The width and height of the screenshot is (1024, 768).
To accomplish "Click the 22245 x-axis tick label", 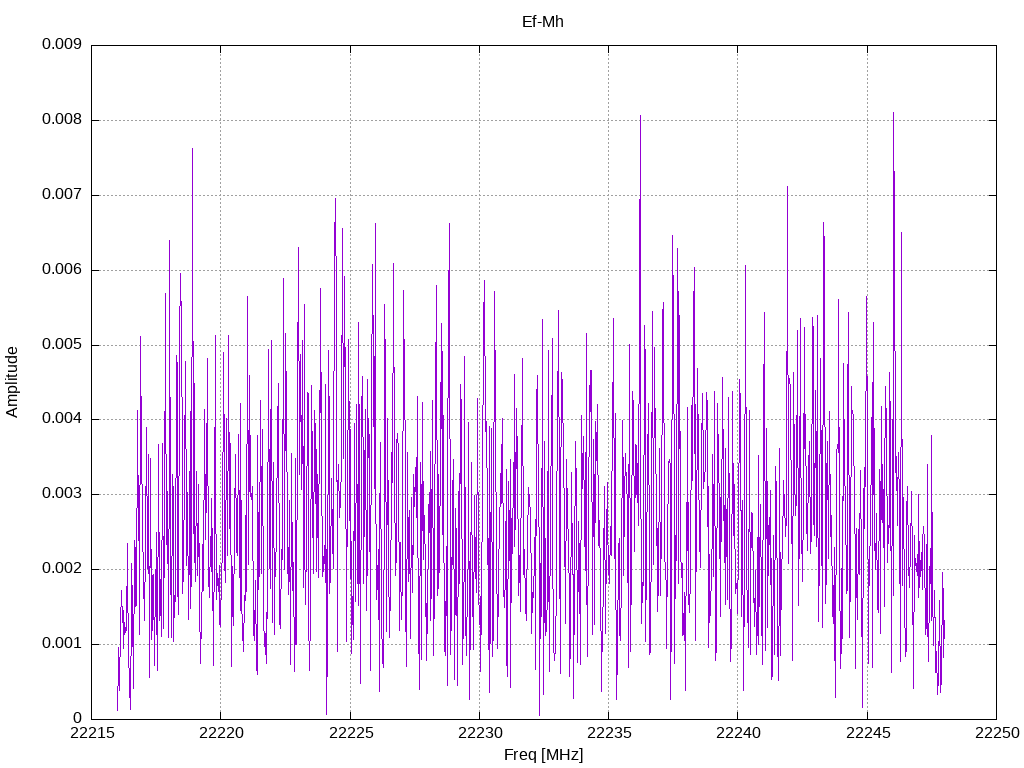I will 868,733.
